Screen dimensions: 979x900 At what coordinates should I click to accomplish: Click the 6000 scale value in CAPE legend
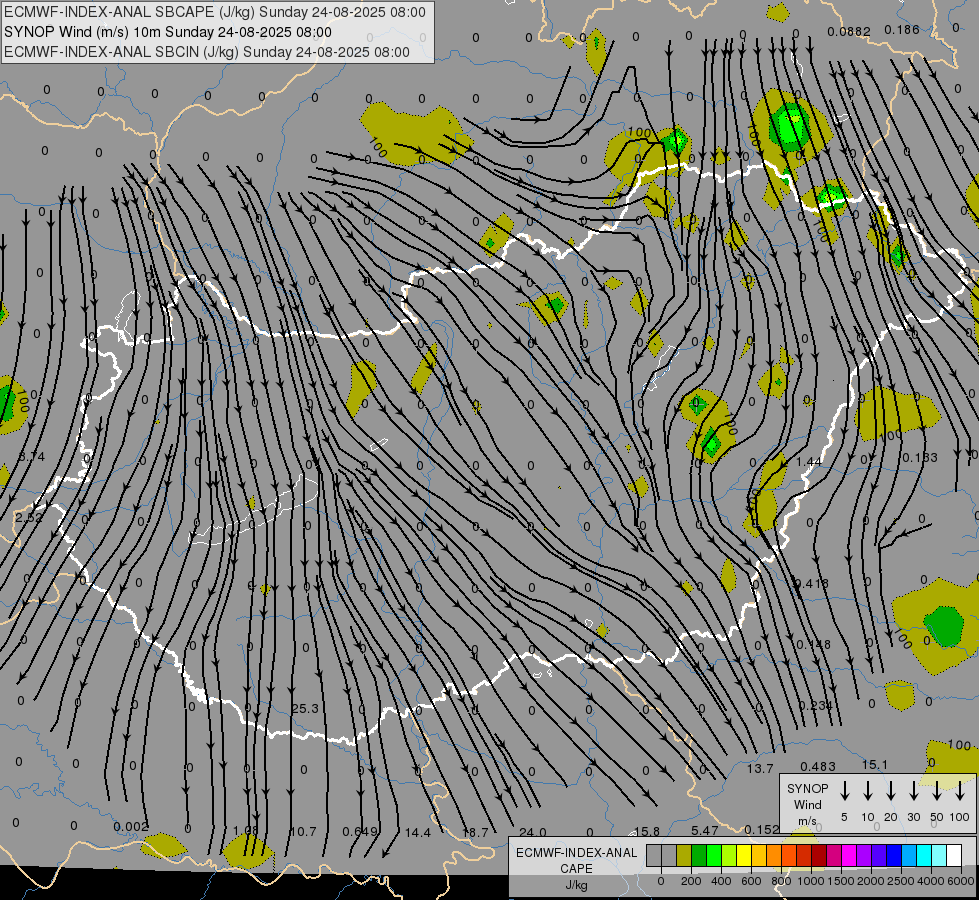coord(962,881)
